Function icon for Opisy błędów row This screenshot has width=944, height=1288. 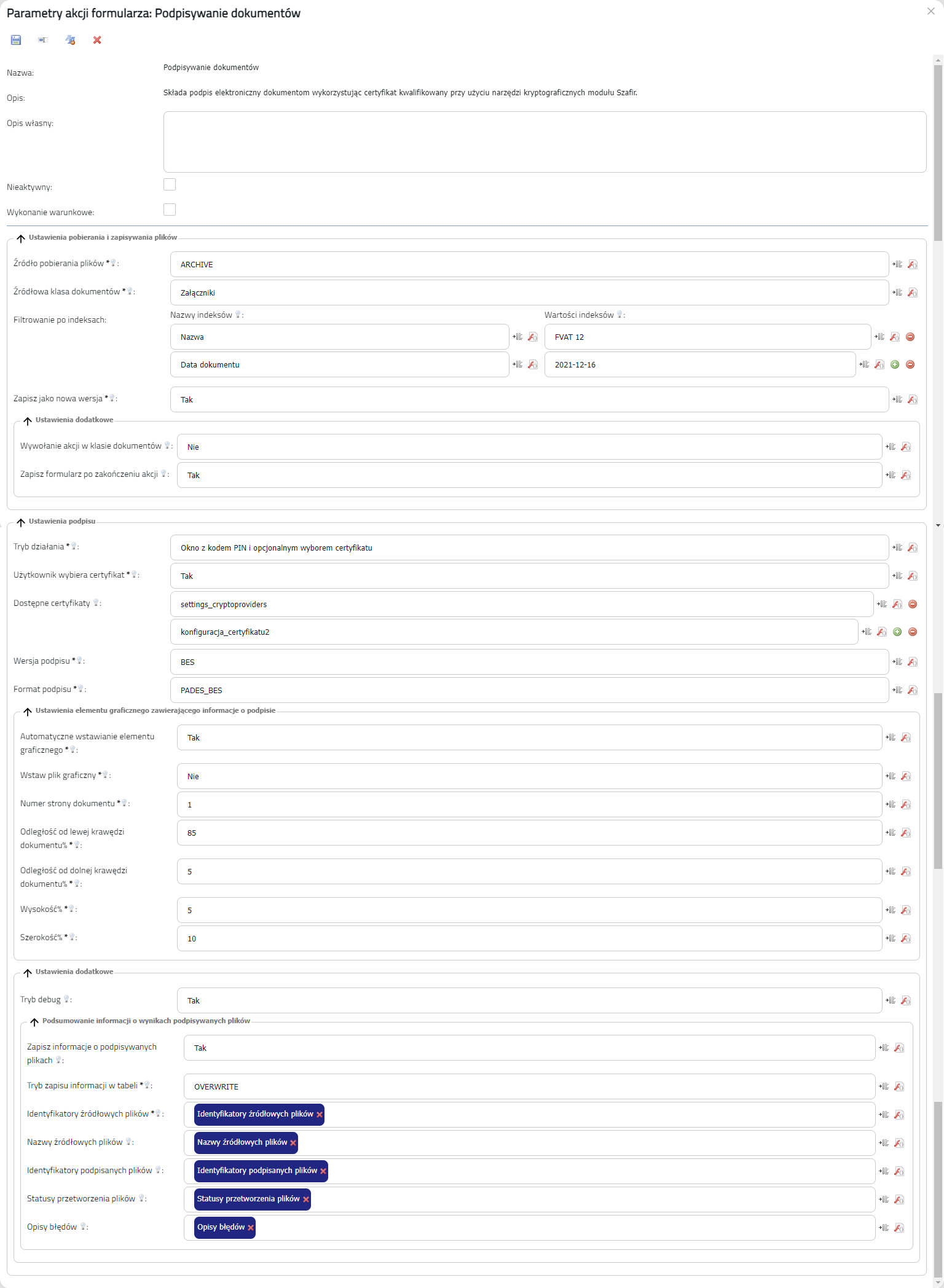pos(899,1228)
